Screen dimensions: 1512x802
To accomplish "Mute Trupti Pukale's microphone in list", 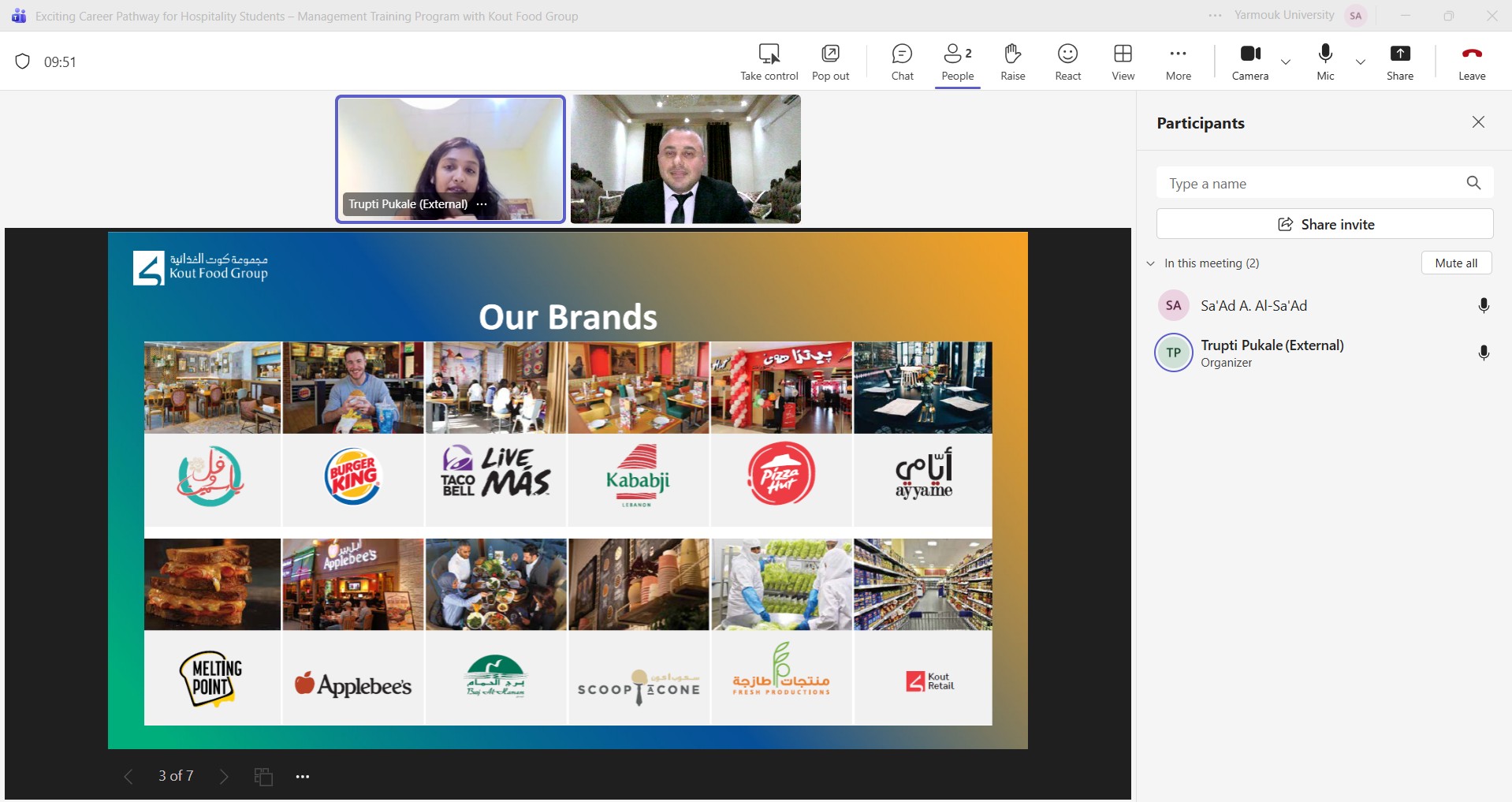I will pyautogui.click(x=1483, y=353).
